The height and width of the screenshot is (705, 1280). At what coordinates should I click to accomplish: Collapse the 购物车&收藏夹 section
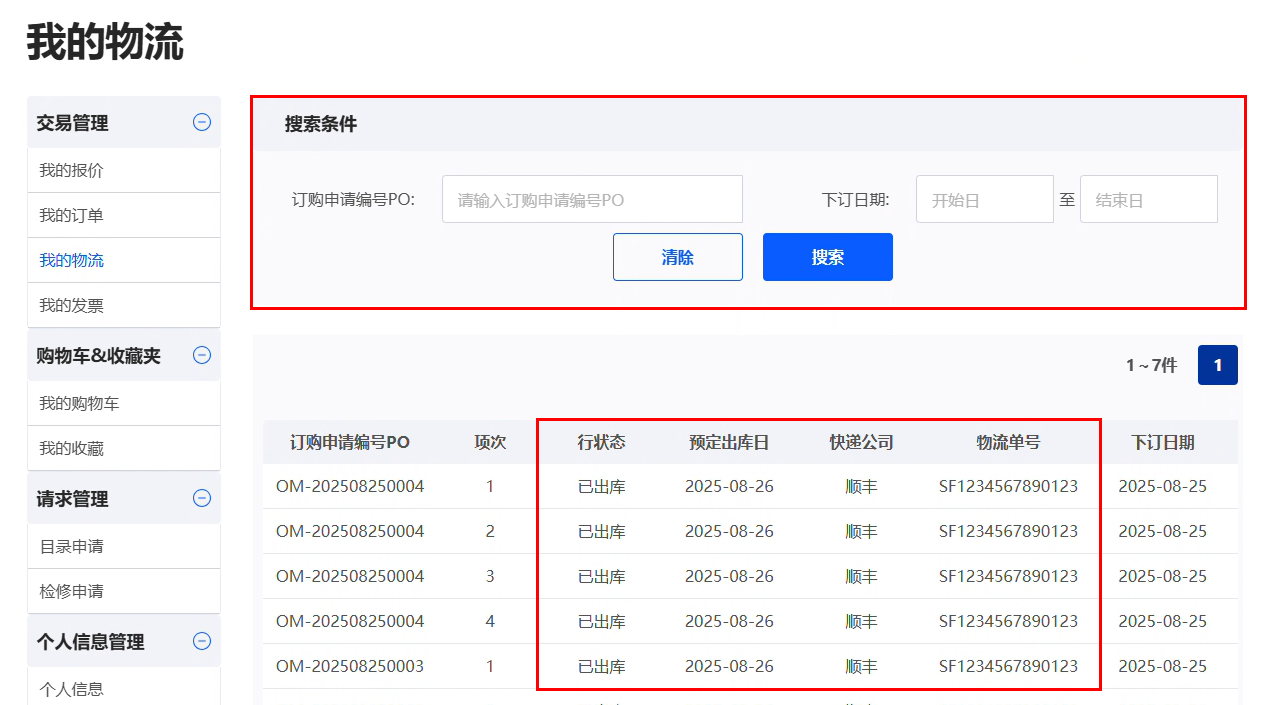tap(202, 355)
